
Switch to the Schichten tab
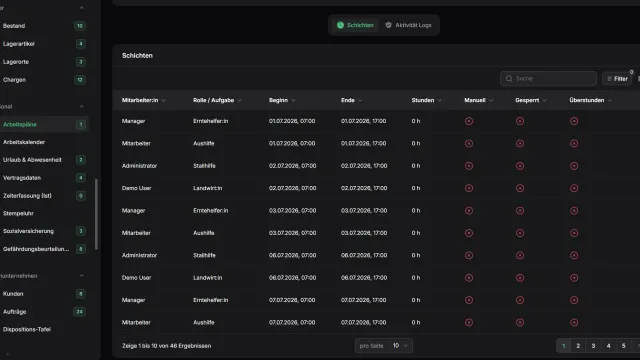pyautogui.click(x=355, y=25)
